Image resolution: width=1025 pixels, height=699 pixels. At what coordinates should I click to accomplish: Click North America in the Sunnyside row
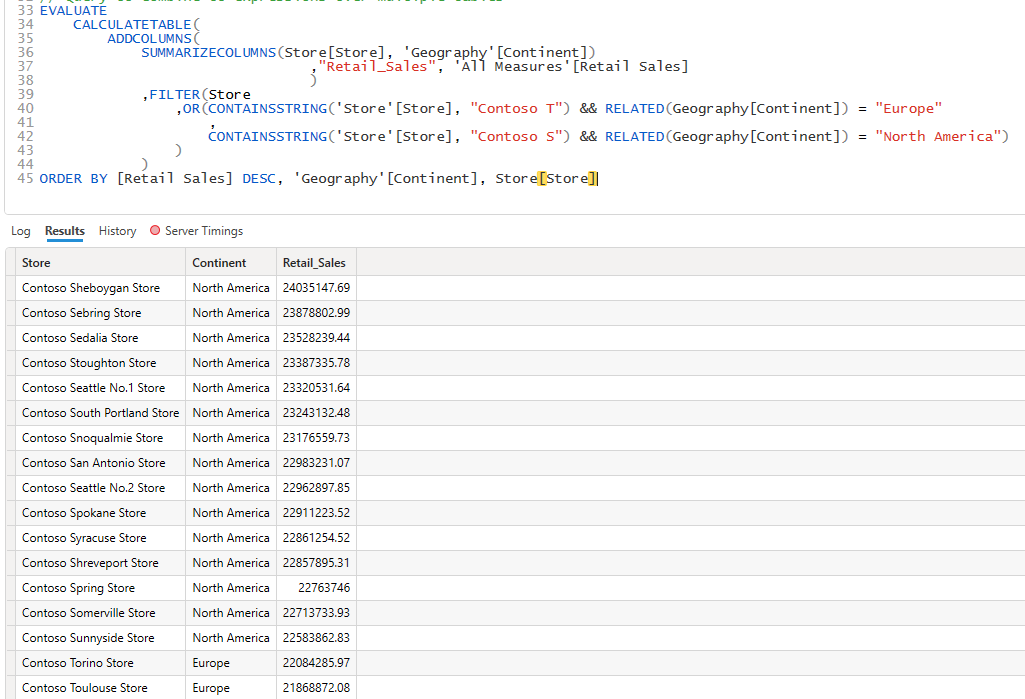(x=231, y=638)
